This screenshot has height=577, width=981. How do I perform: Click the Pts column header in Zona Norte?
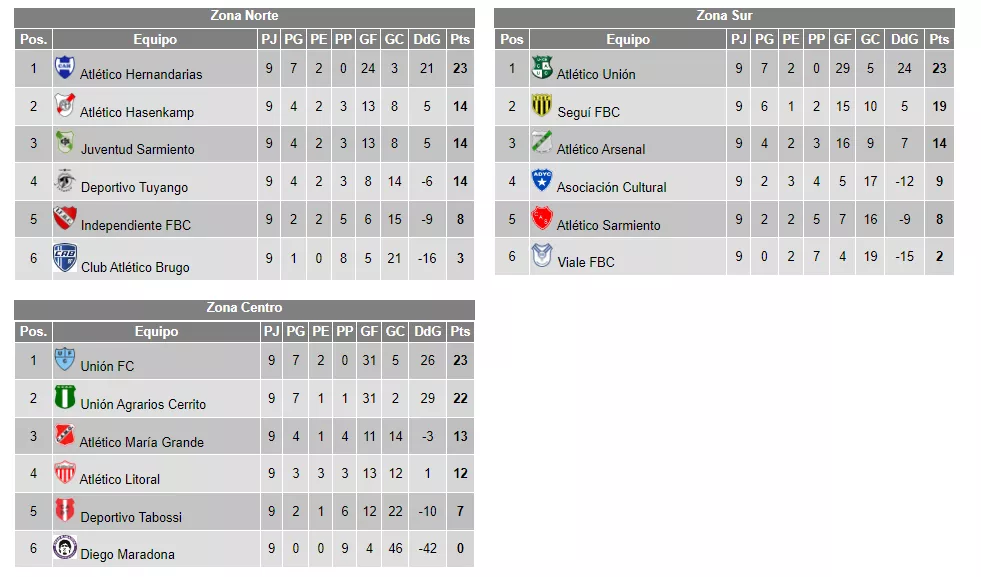(x=460, y=40)
